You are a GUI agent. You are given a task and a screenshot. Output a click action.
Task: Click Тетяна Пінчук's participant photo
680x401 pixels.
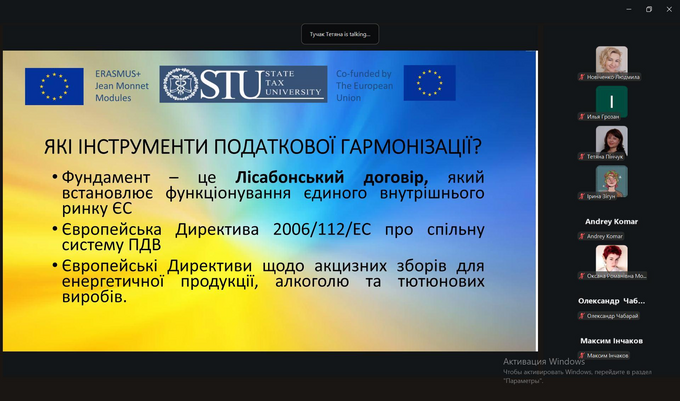click(611, 141)
